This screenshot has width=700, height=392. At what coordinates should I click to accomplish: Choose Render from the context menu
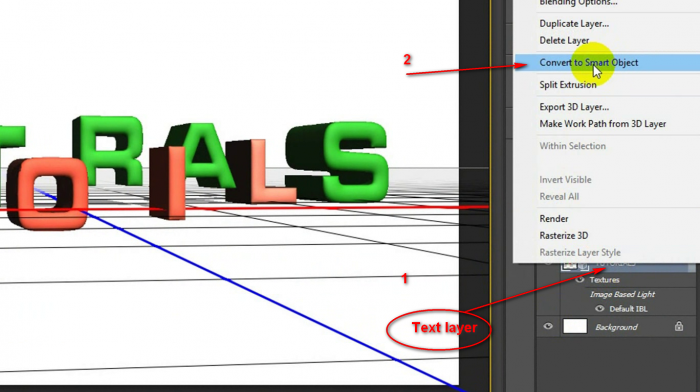(x=554, y=219)
